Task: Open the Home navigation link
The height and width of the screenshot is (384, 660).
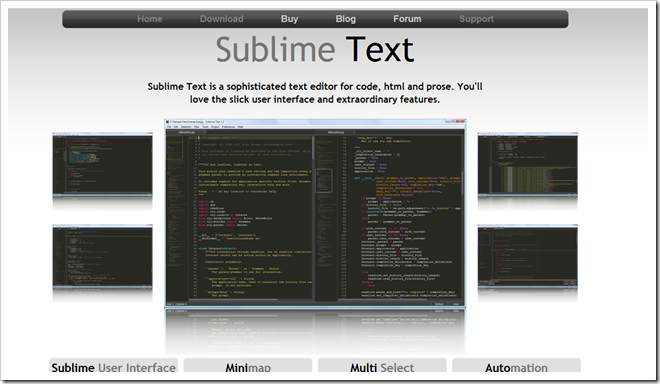Action: coord(149,19)
